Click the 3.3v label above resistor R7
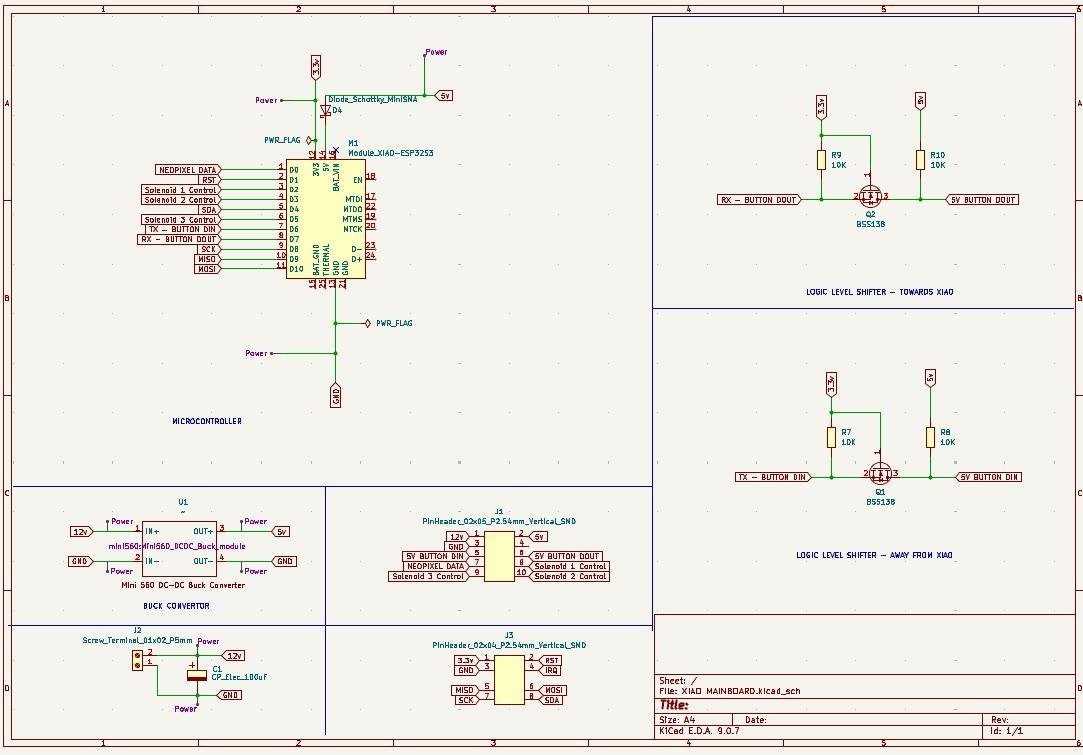Image resolution: width=1083 pixels, height=755 pixels. point(832,384)
